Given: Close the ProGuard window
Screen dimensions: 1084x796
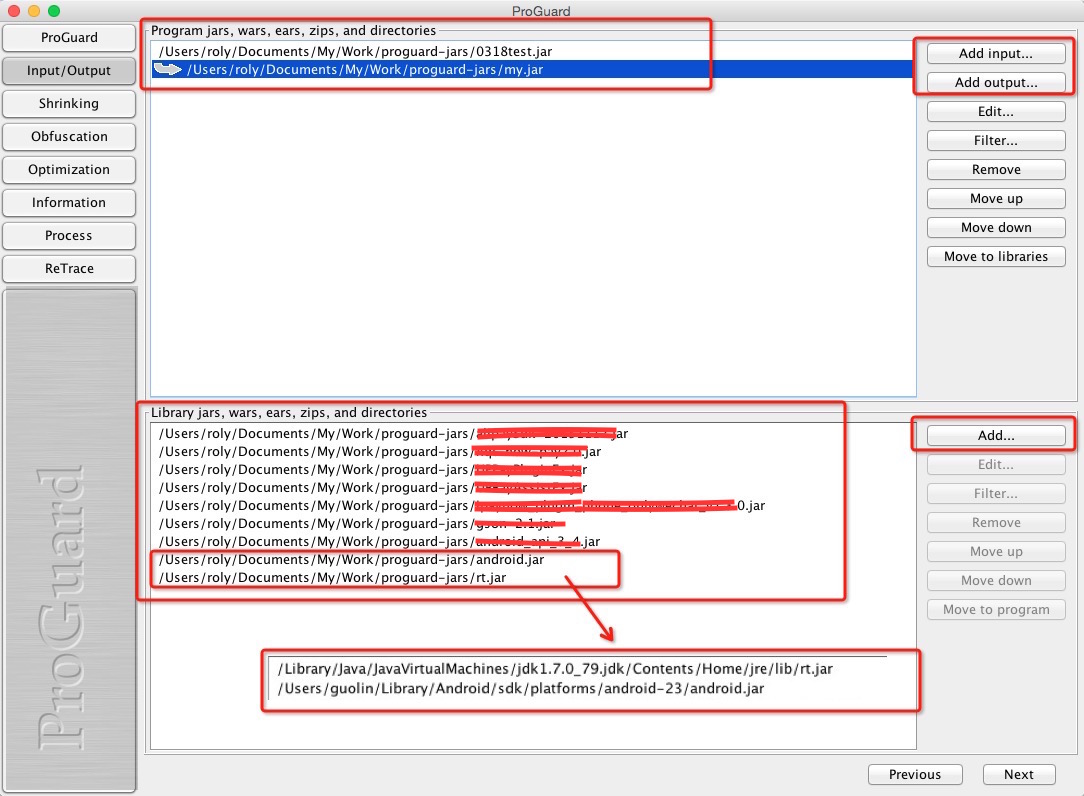Looking at the screenshot, I should pos(14,10).
